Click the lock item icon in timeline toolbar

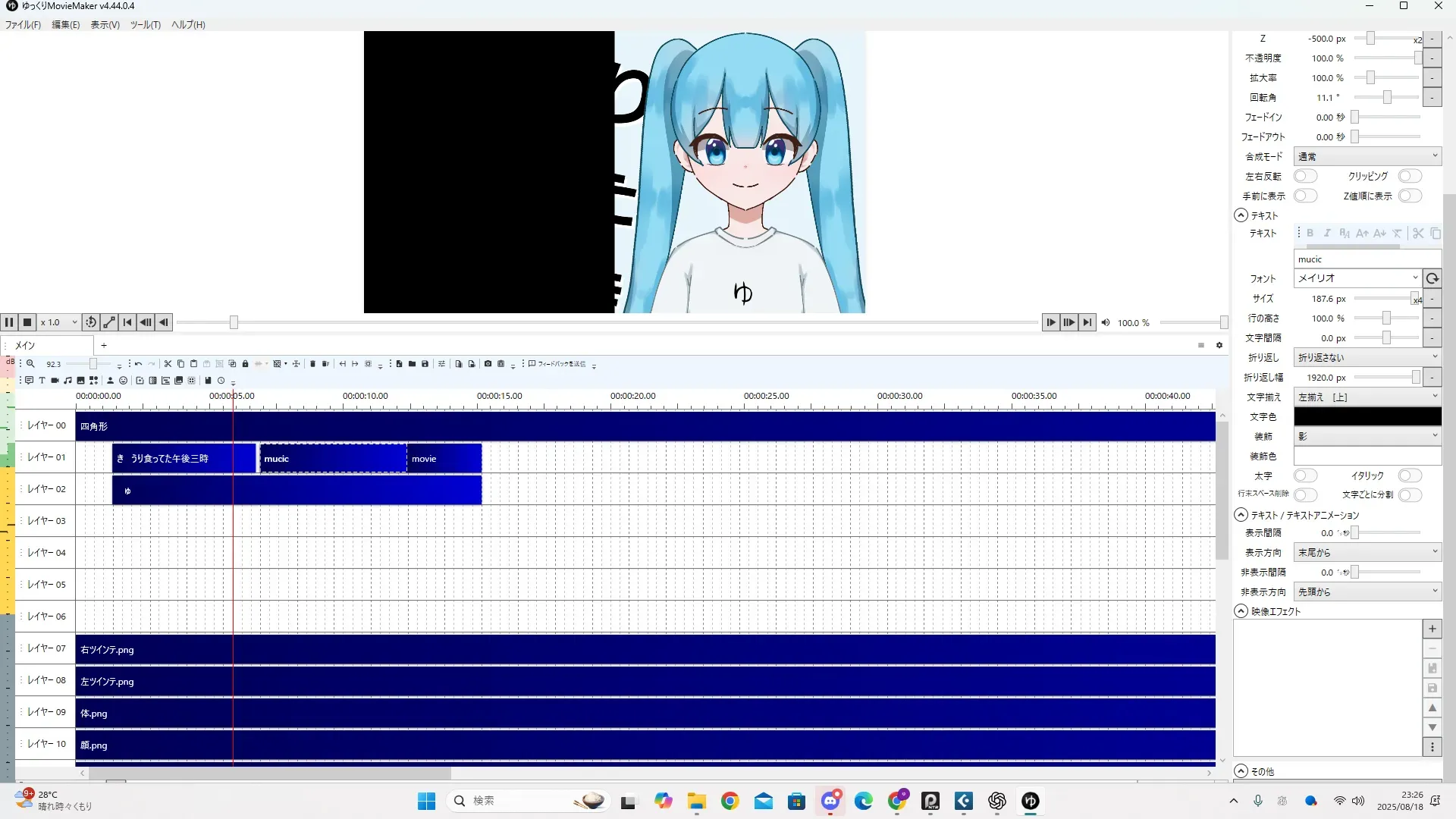click(245, 364)
